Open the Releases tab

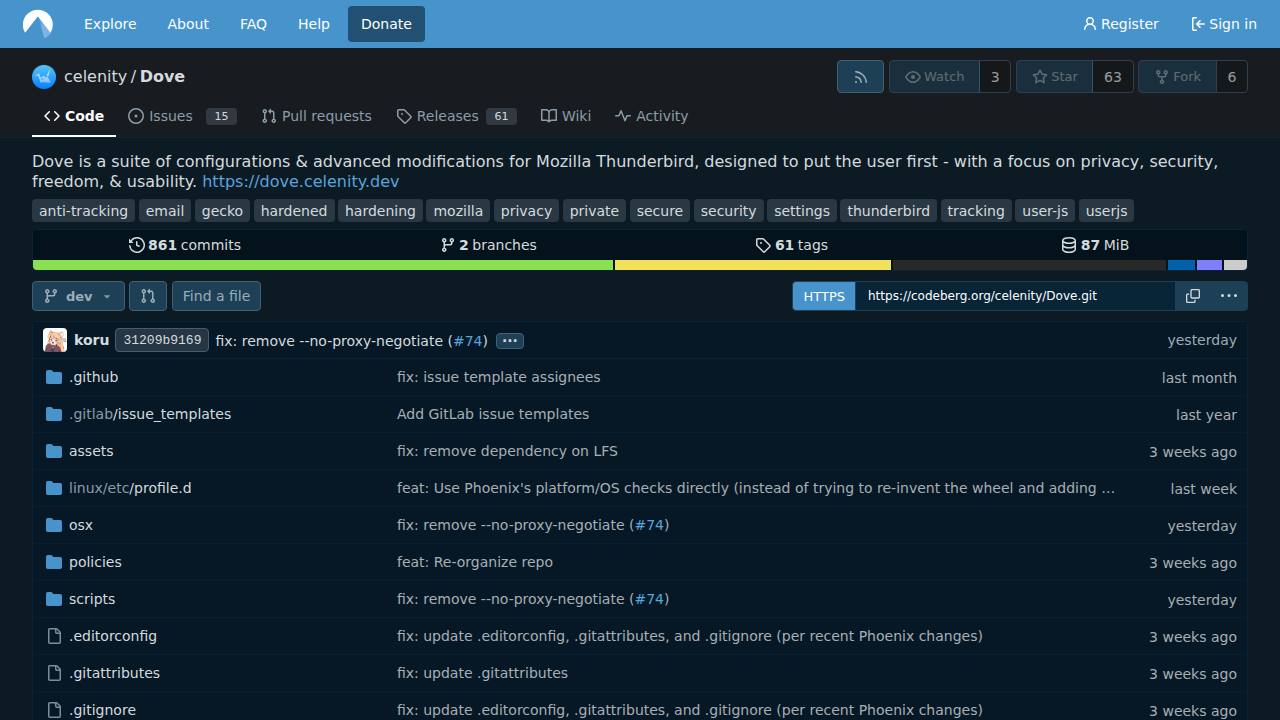click(x=456, y=116)
